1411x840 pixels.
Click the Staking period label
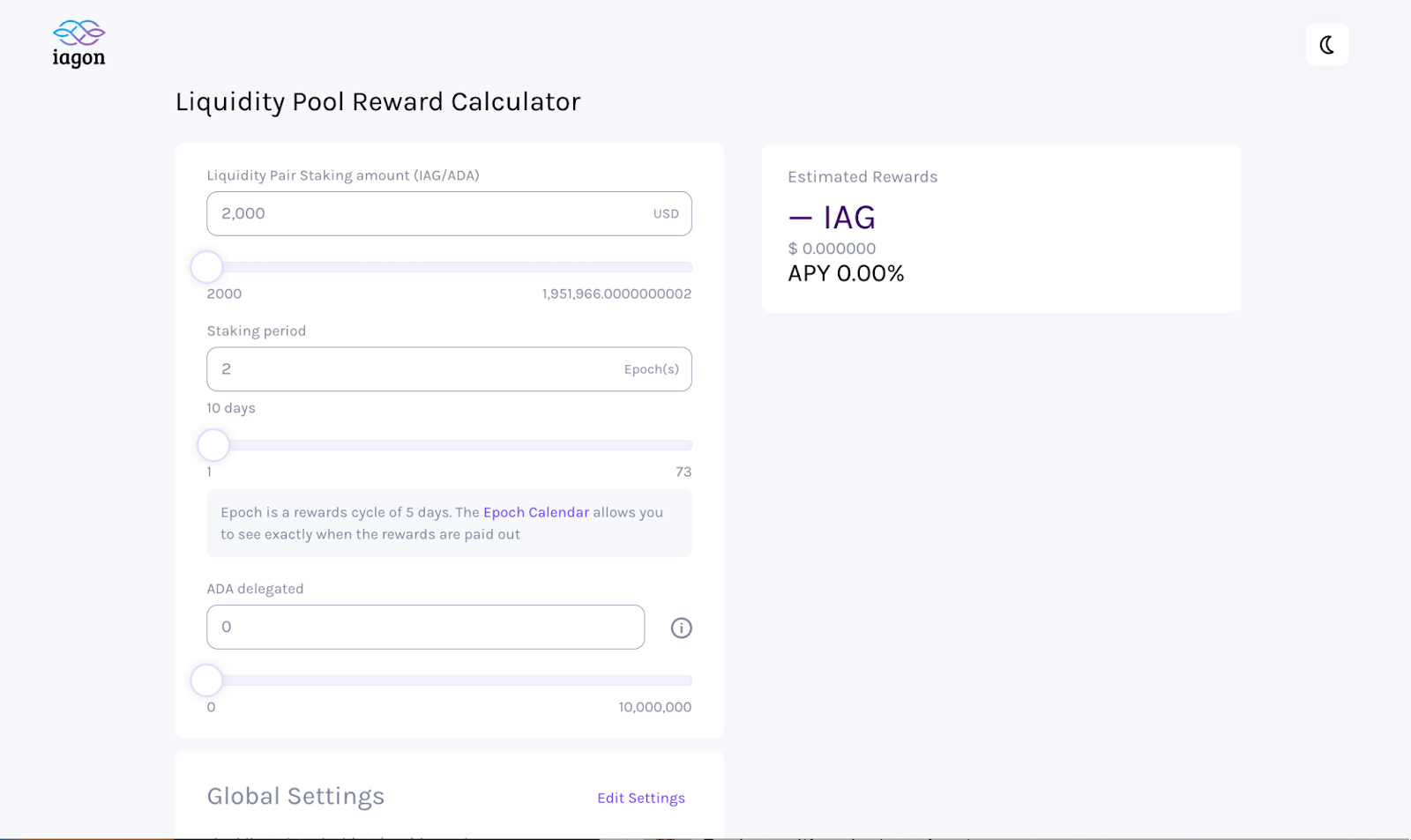pyautogui.click(x=257, y=331)
